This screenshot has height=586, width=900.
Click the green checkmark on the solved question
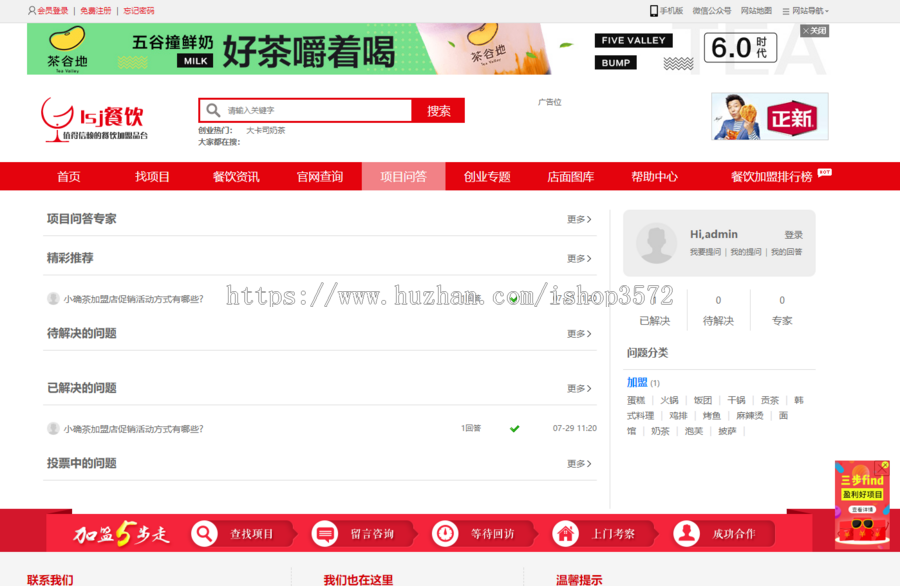[514, 428]
